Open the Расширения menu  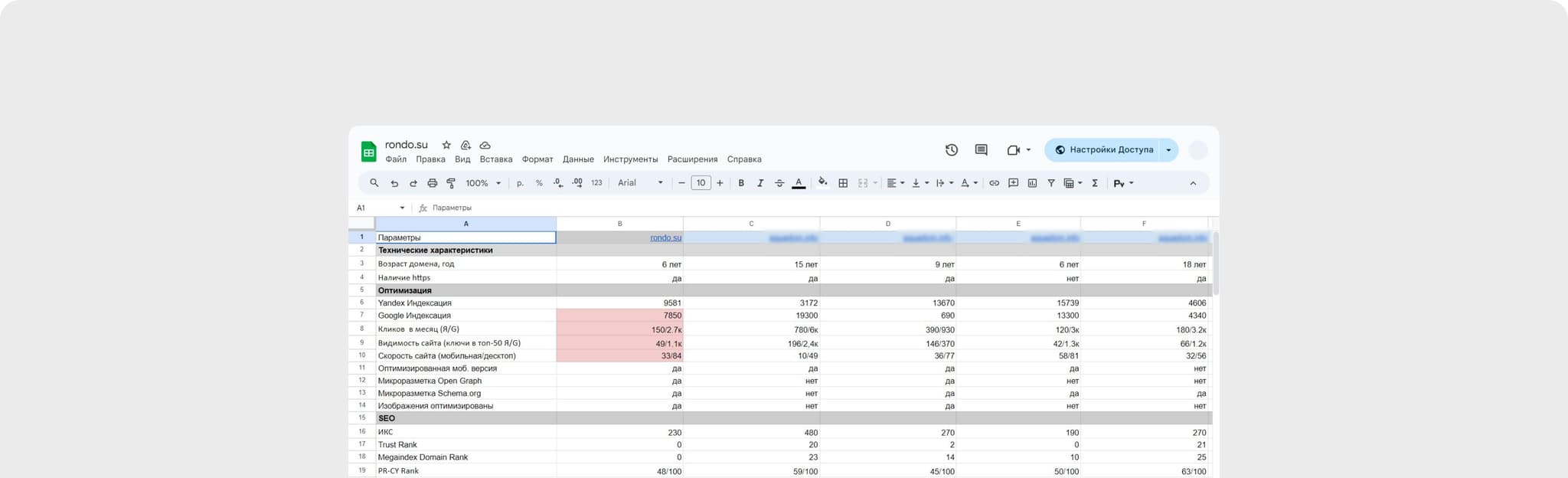(x=692, y=159)
